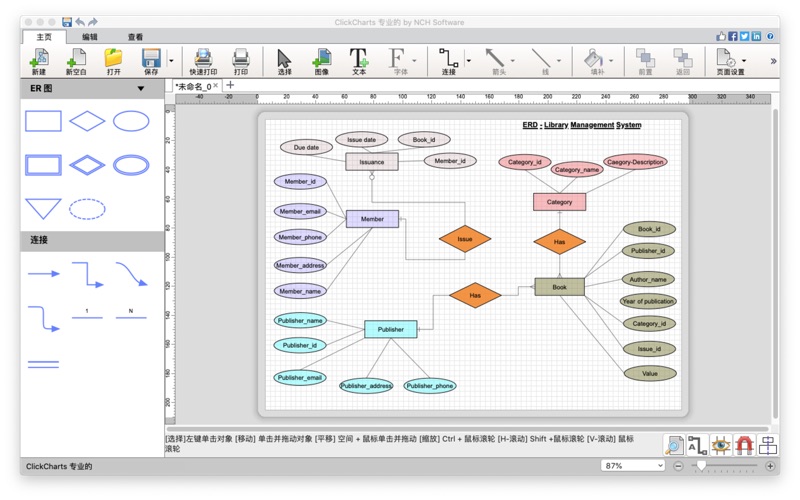Toggle the alignment guides icon

tap(768, 445)
